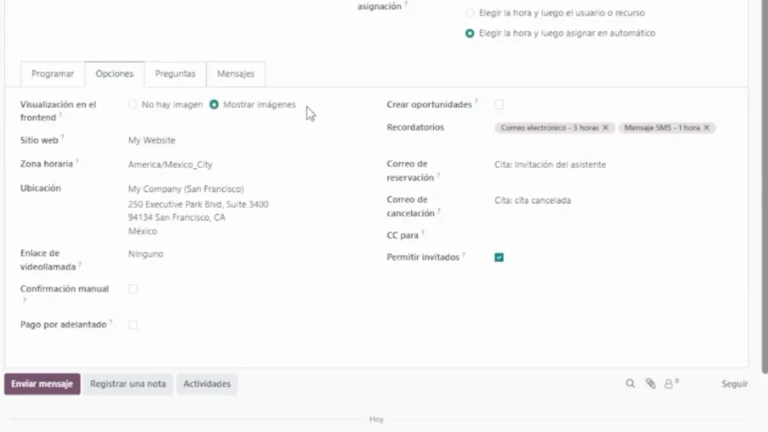This screenshot has width=768, height=432.
Task: Remove the Correo electrónico - 3 horas tag
Action: (x=606, y=128)
